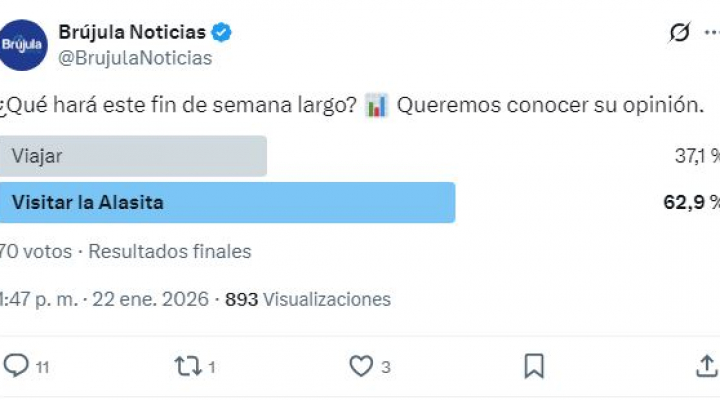Click the @BrujulaNoticias handle
The height and width of the screenshot is (400, 720).
135,58
